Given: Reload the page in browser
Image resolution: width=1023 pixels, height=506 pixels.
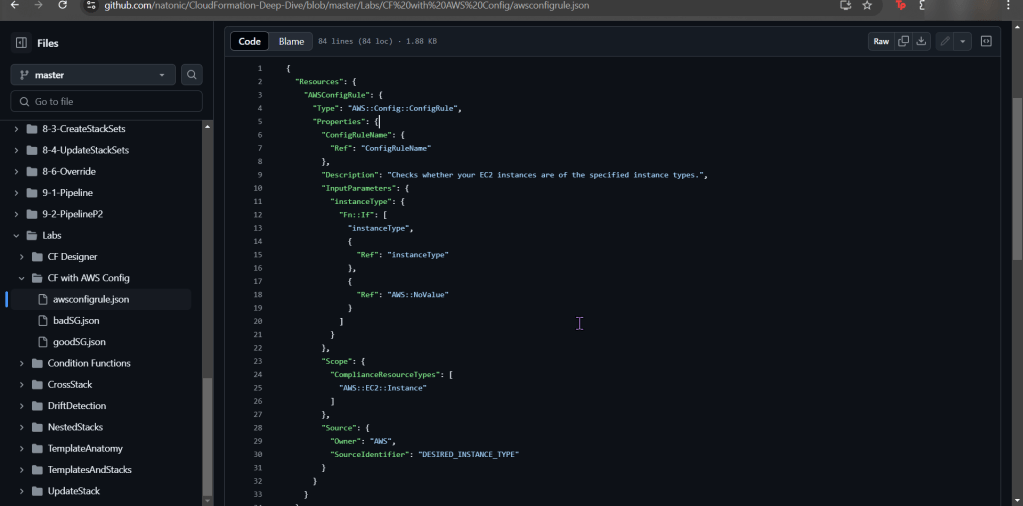Looking at the screenshot, I should tap(63, 5).
